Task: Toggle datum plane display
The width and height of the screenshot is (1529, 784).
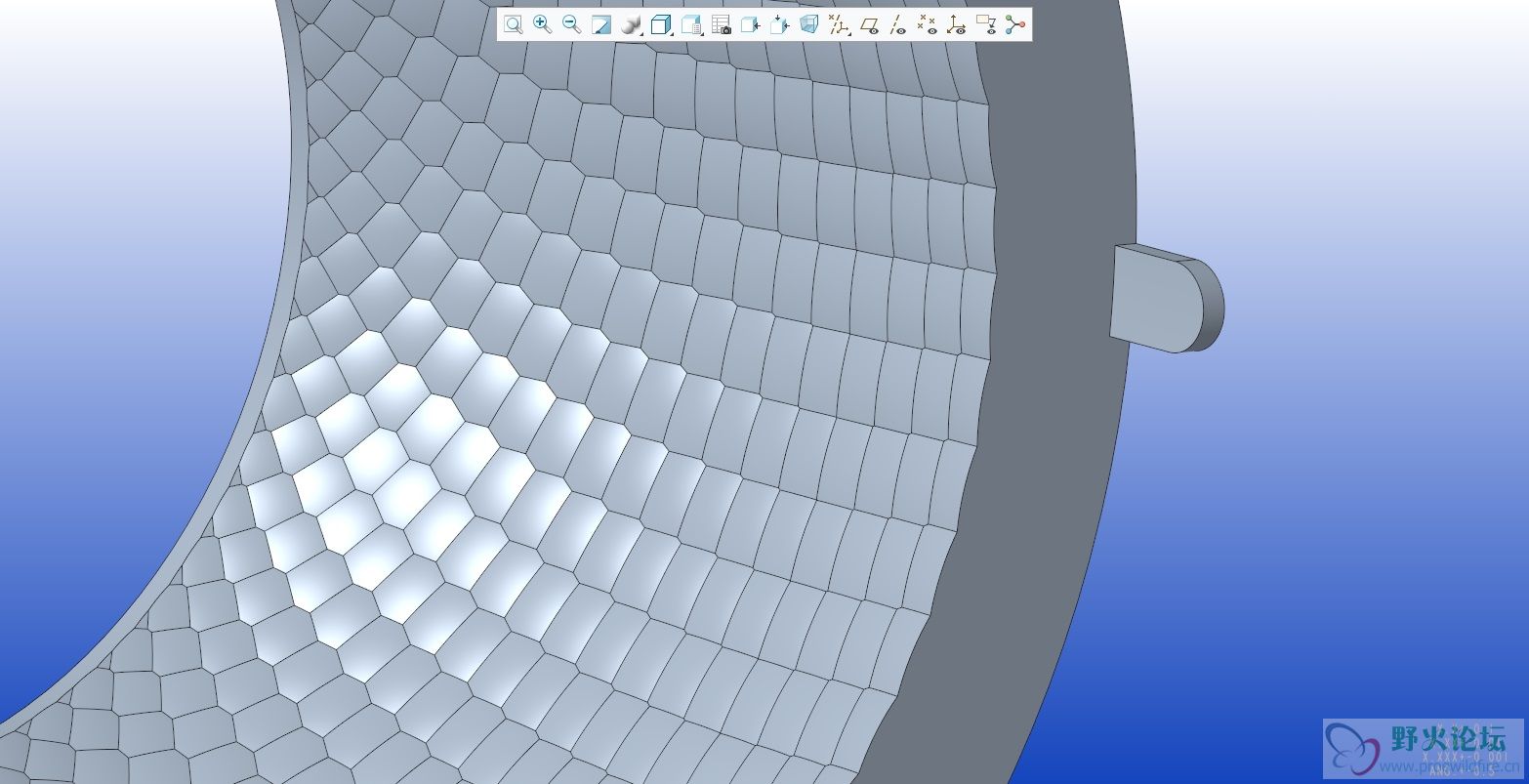Action: point(869,24)
